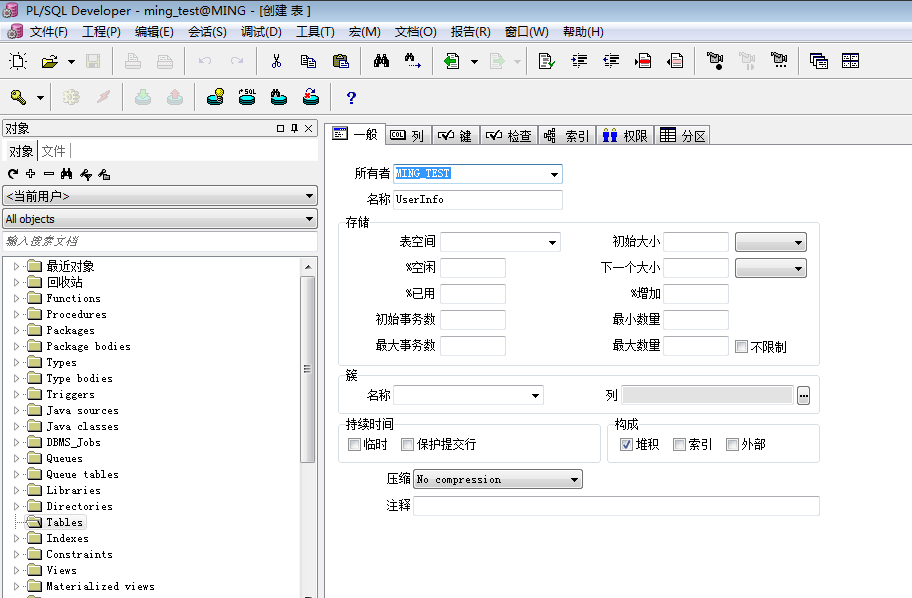Click the Comment selection icon
912x598 pixels.
tap(643, 60)
